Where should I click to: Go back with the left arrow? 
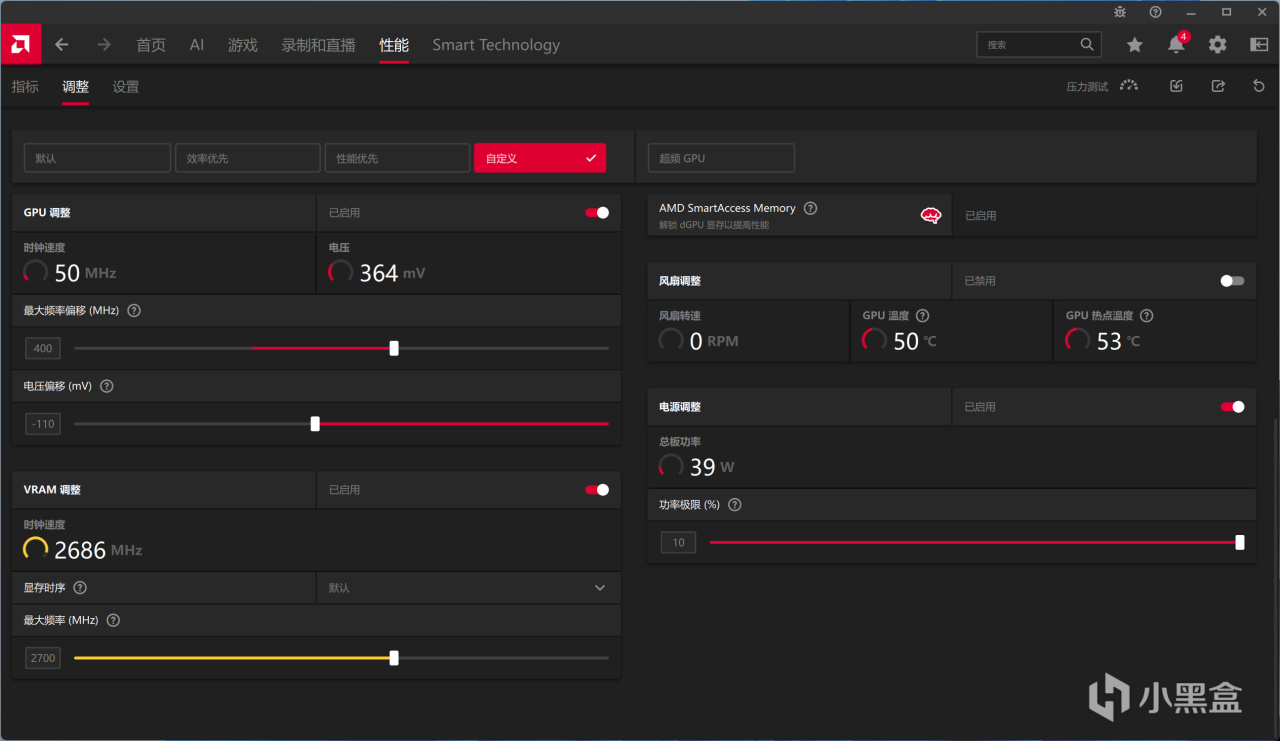click(62, 45)
